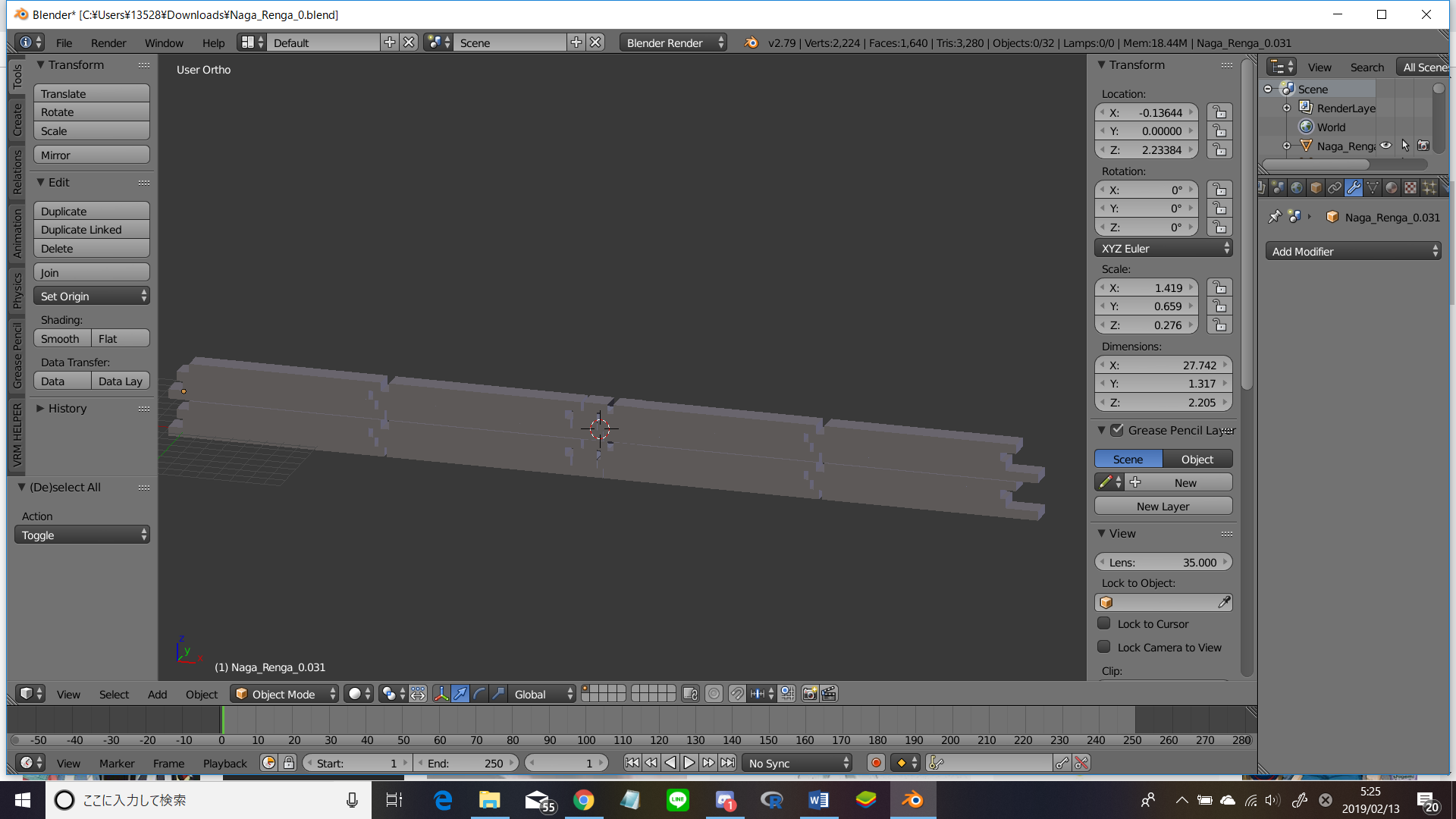Click the New Layer button
1456x819 pixels.
click(1163, 506)
